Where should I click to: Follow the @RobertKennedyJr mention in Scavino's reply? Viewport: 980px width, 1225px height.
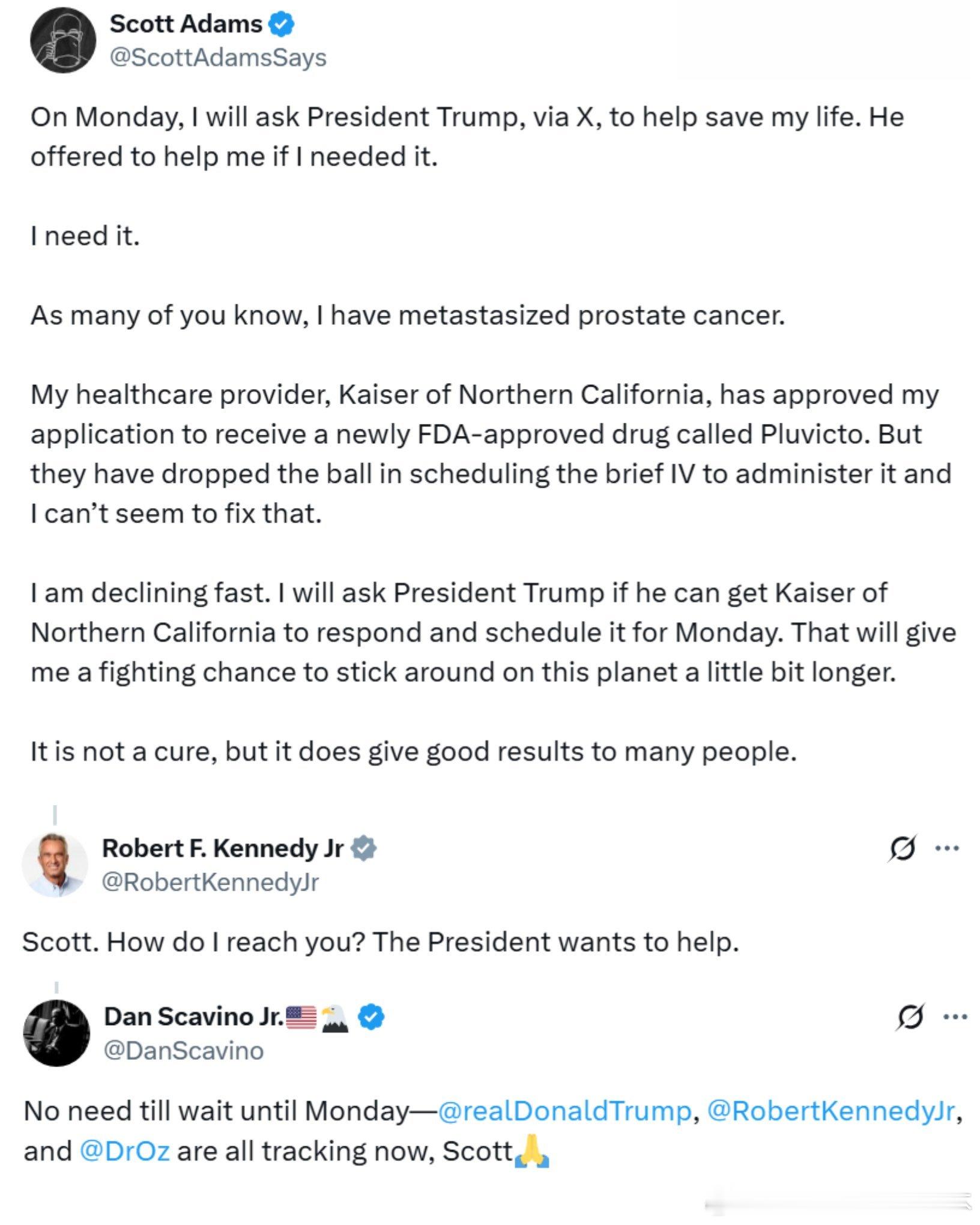tap(831, 1110)
